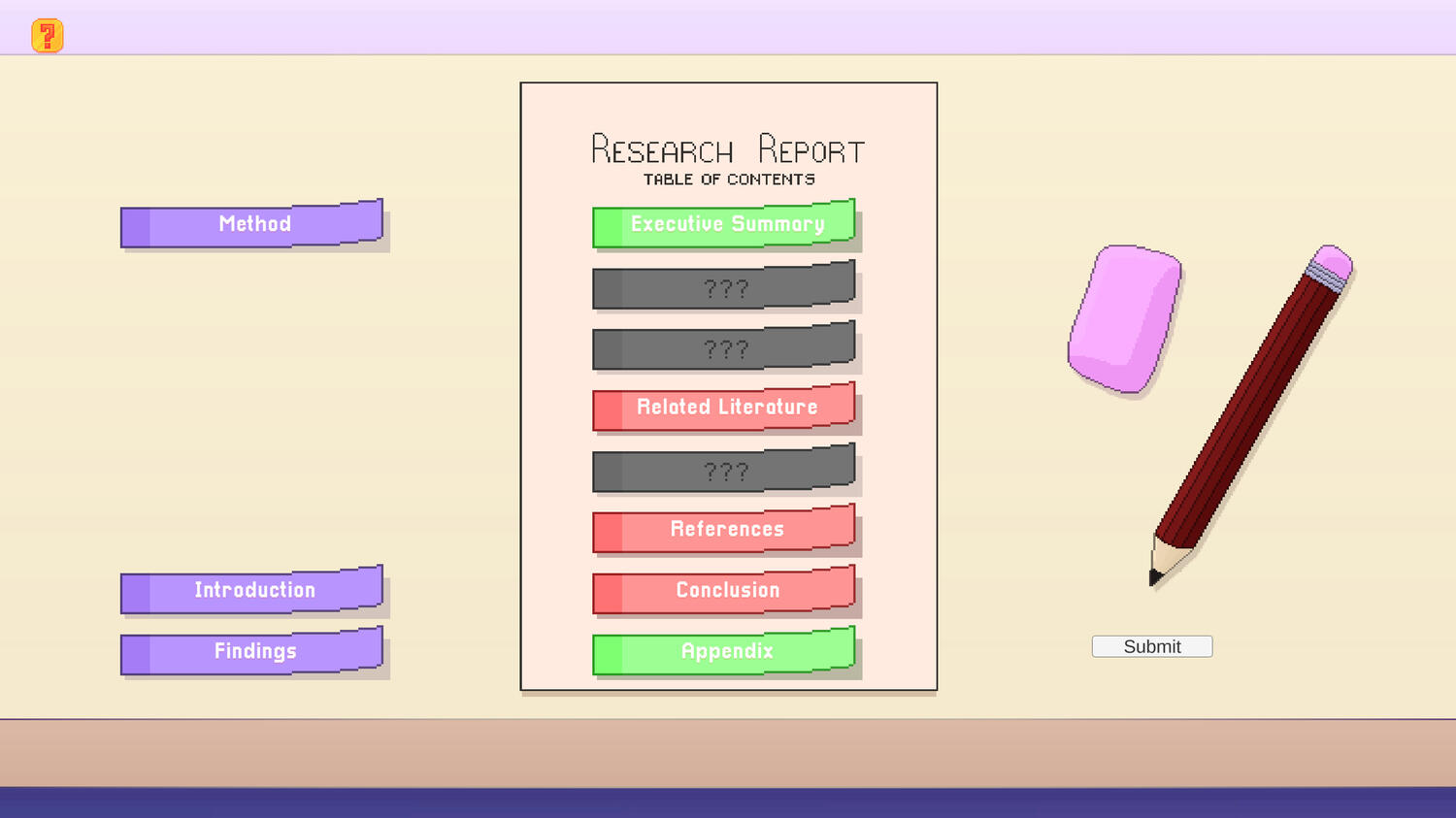Open the question mark help icon
The width and height of the screenshot is (1456, 818).
[x=47, y=36]
